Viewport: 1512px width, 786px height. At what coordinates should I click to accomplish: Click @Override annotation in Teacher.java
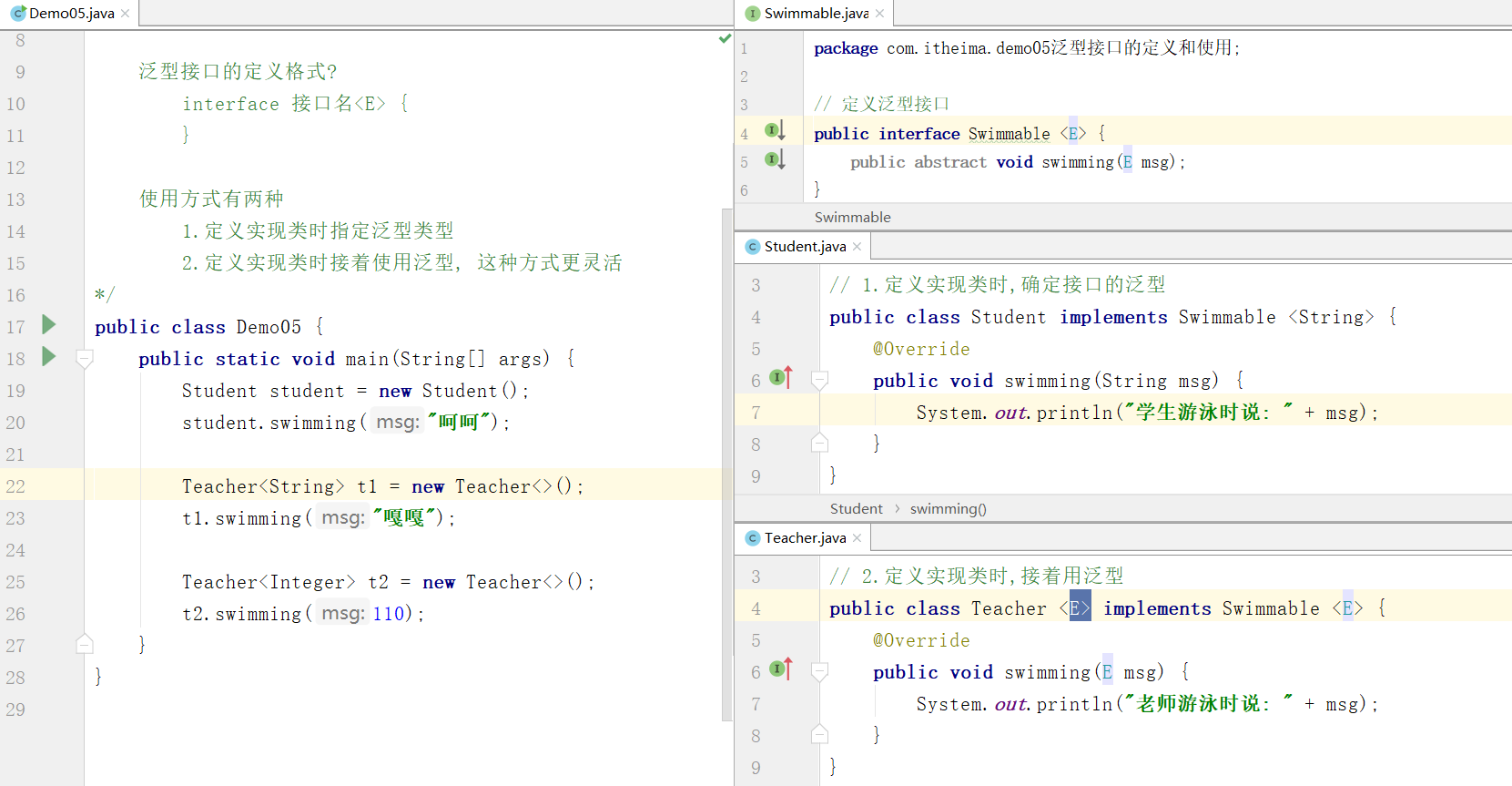click(x=921, y=640)
